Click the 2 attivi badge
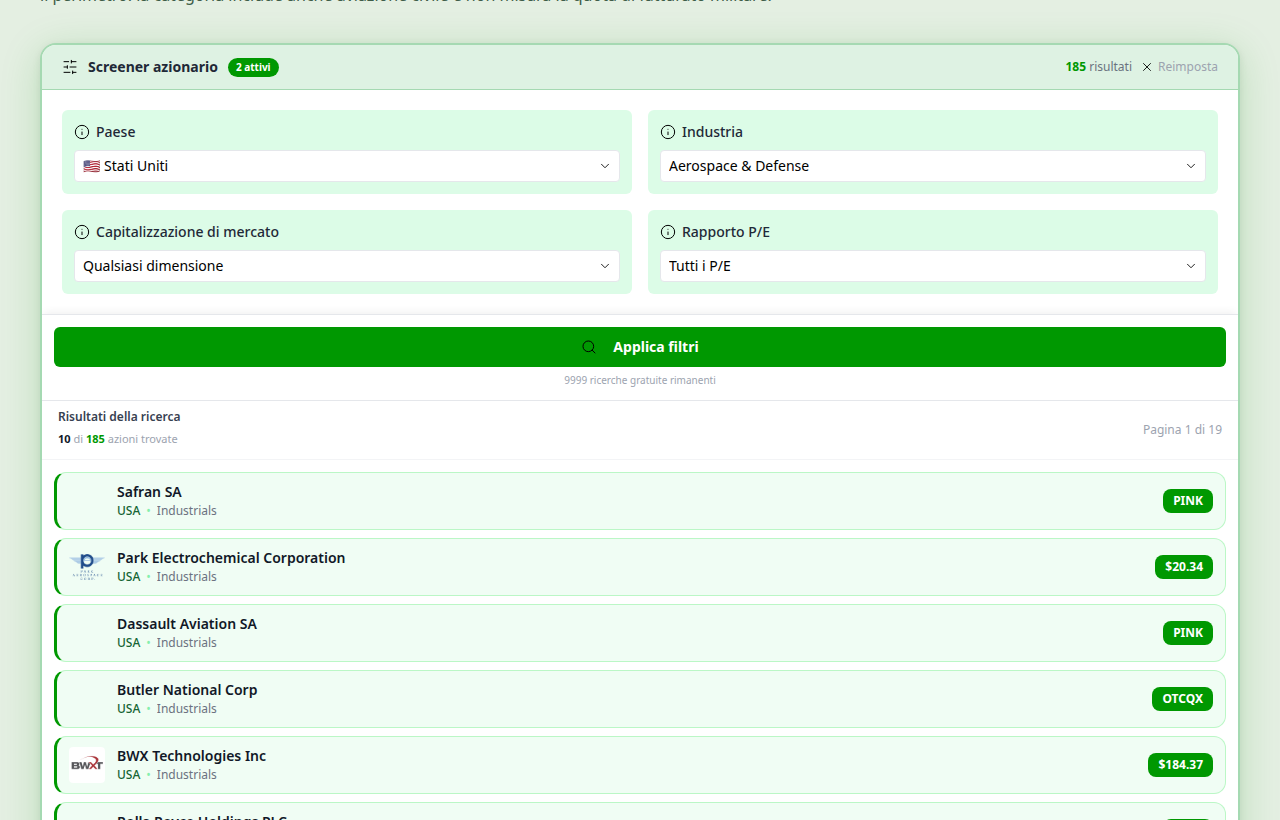The image size is (1280, 820). click(x=253, y=67)
